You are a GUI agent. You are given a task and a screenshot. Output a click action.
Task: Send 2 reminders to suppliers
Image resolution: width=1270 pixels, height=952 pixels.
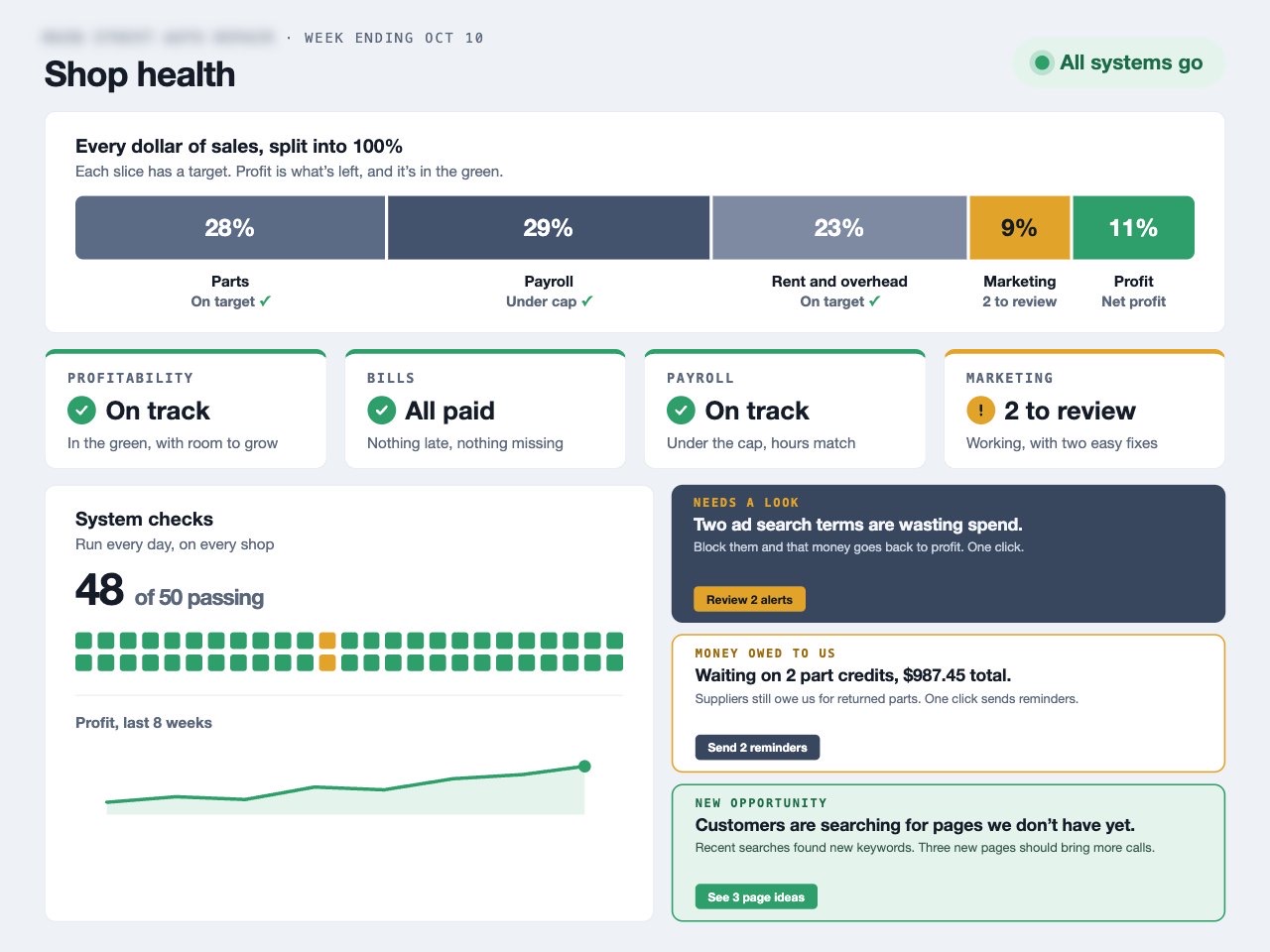757,748
